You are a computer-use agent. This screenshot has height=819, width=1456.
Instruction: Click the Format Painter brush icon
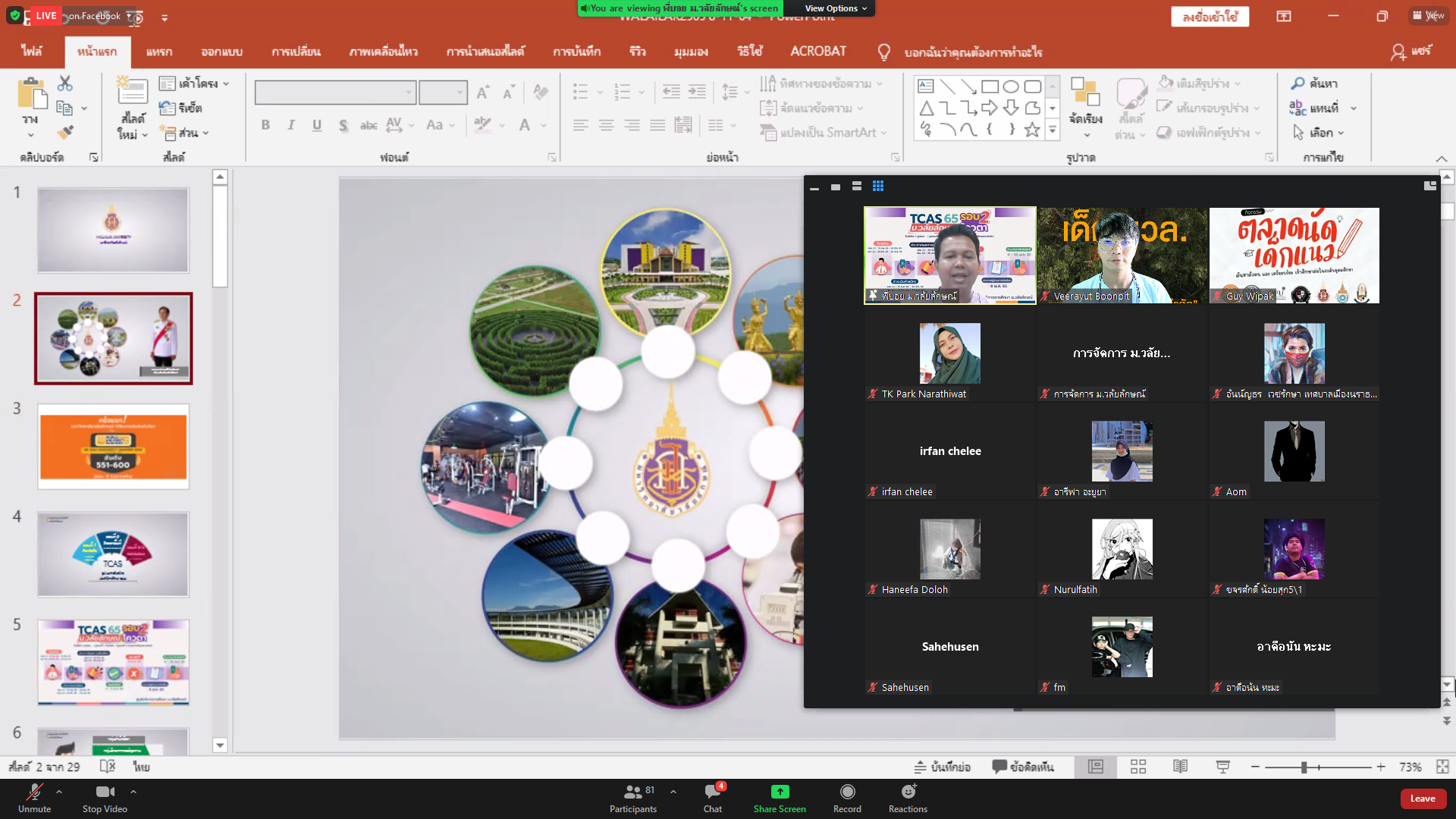65,133
